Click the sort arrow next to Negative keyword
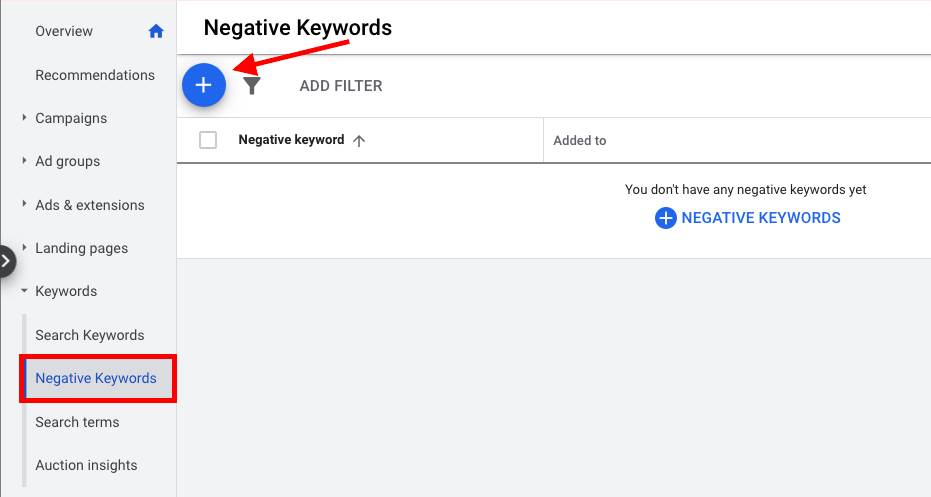The image size is (931, 497). tap(359, 141)
